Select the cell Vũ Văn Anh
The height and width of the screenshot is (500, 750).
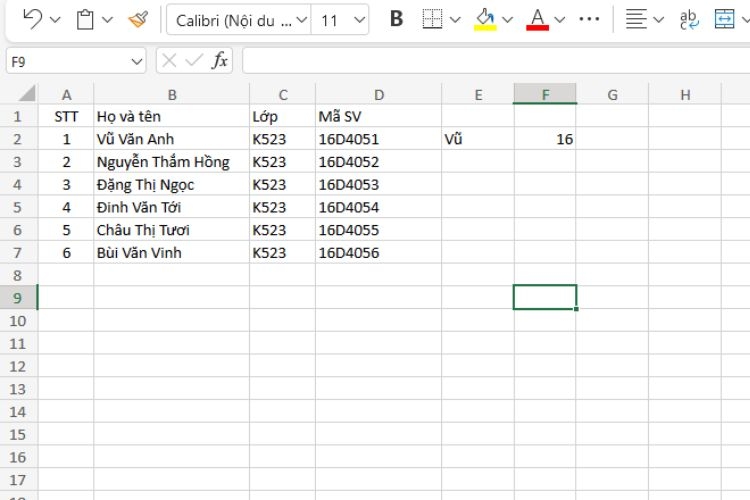[172, 139]
